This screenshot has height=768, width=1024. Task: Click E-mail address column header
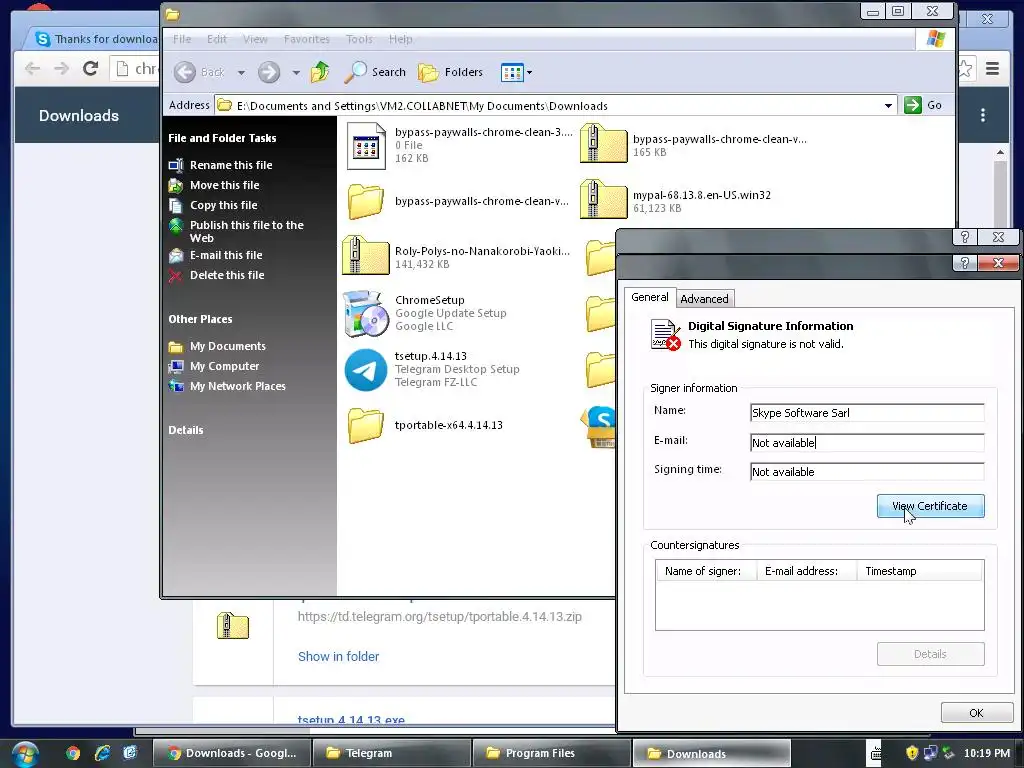pos(806,571)
